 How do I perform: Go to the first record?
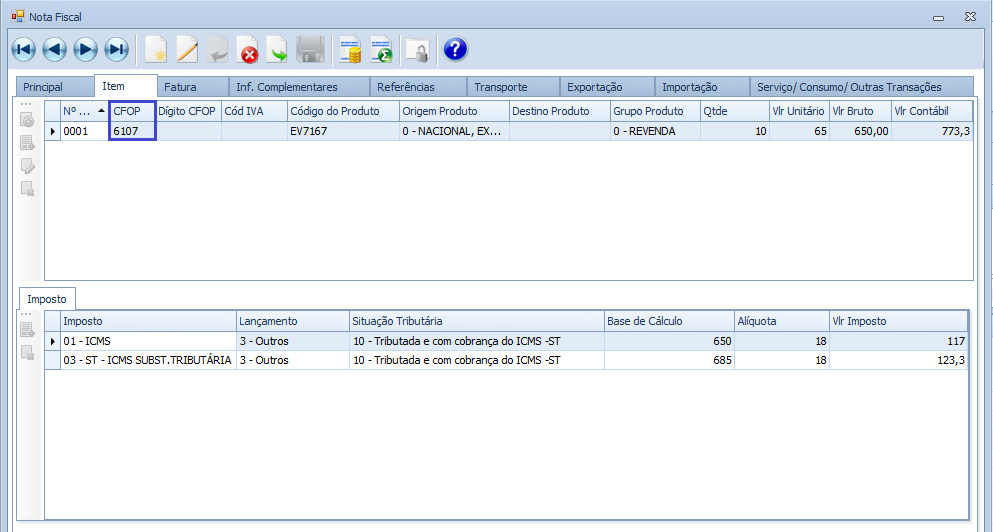pos(23,49)
